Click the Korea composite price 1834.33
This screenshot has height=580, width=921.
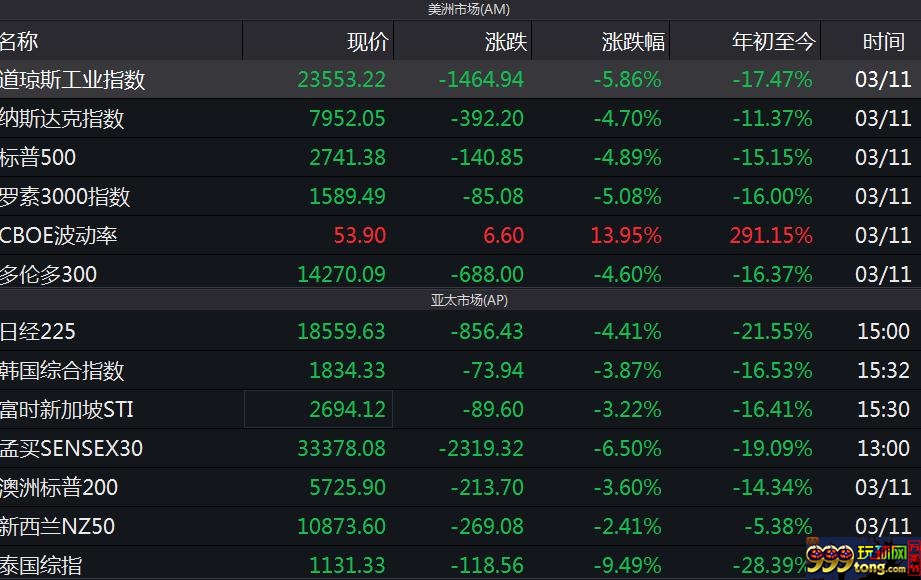347,370
